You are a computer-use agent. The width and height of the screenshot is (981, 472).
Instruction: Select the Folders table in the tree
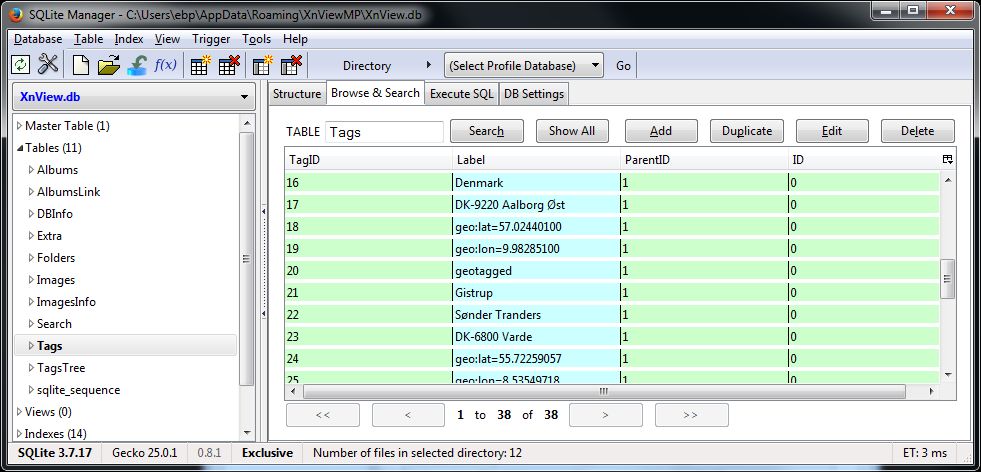(56, 258)
